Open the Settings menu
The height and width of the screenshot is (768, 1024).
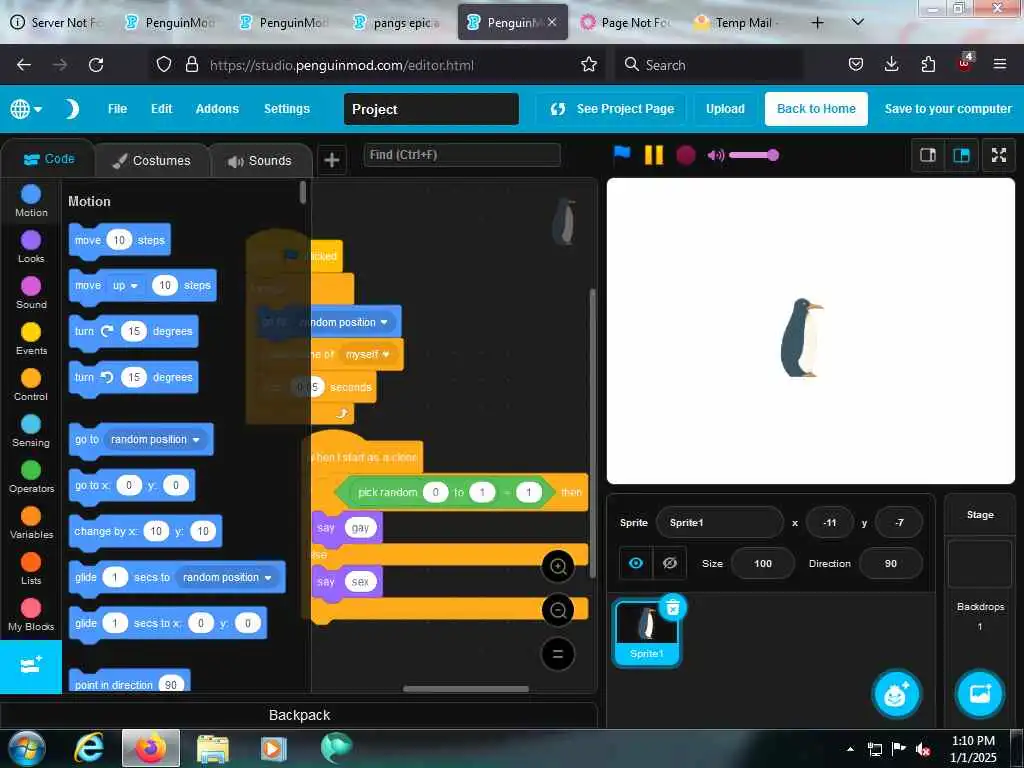[286, 108]
